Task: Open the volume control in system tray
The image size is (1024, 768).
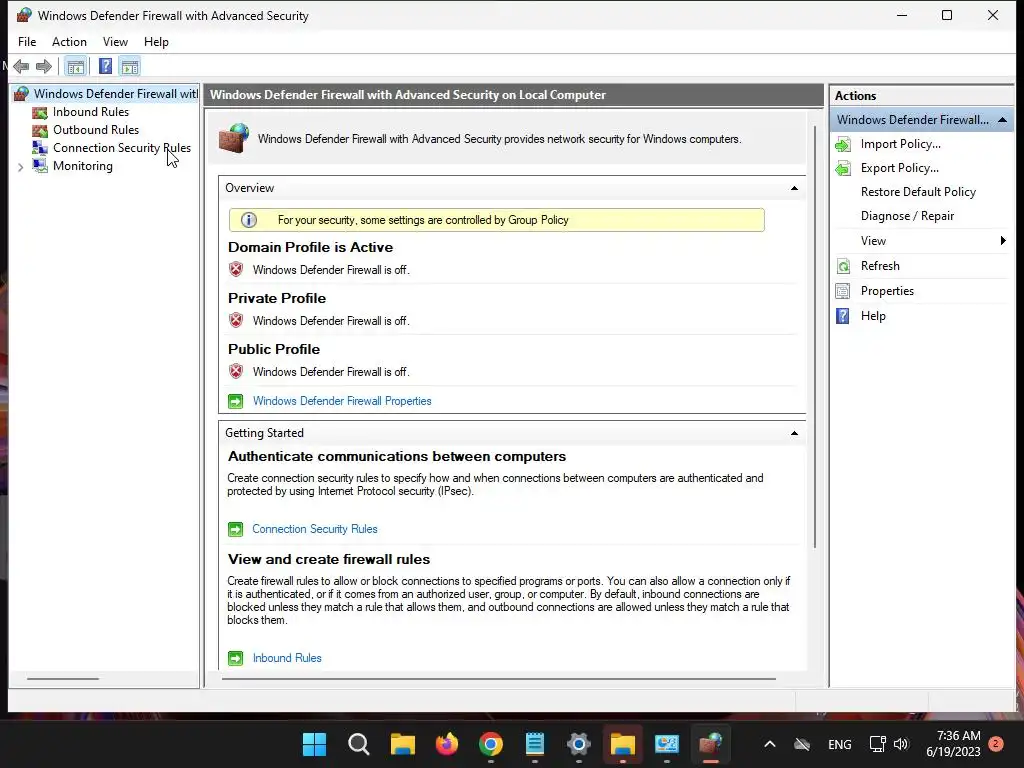Action: point(901,744)
